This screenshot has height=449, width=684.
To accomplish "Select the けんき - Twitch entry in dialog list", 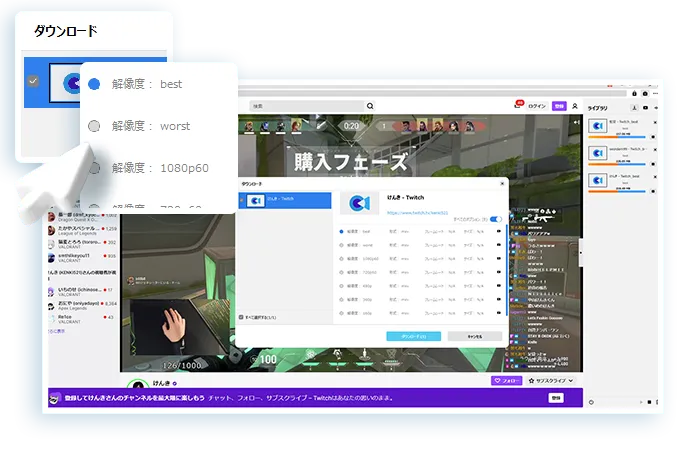I will 285,200.
